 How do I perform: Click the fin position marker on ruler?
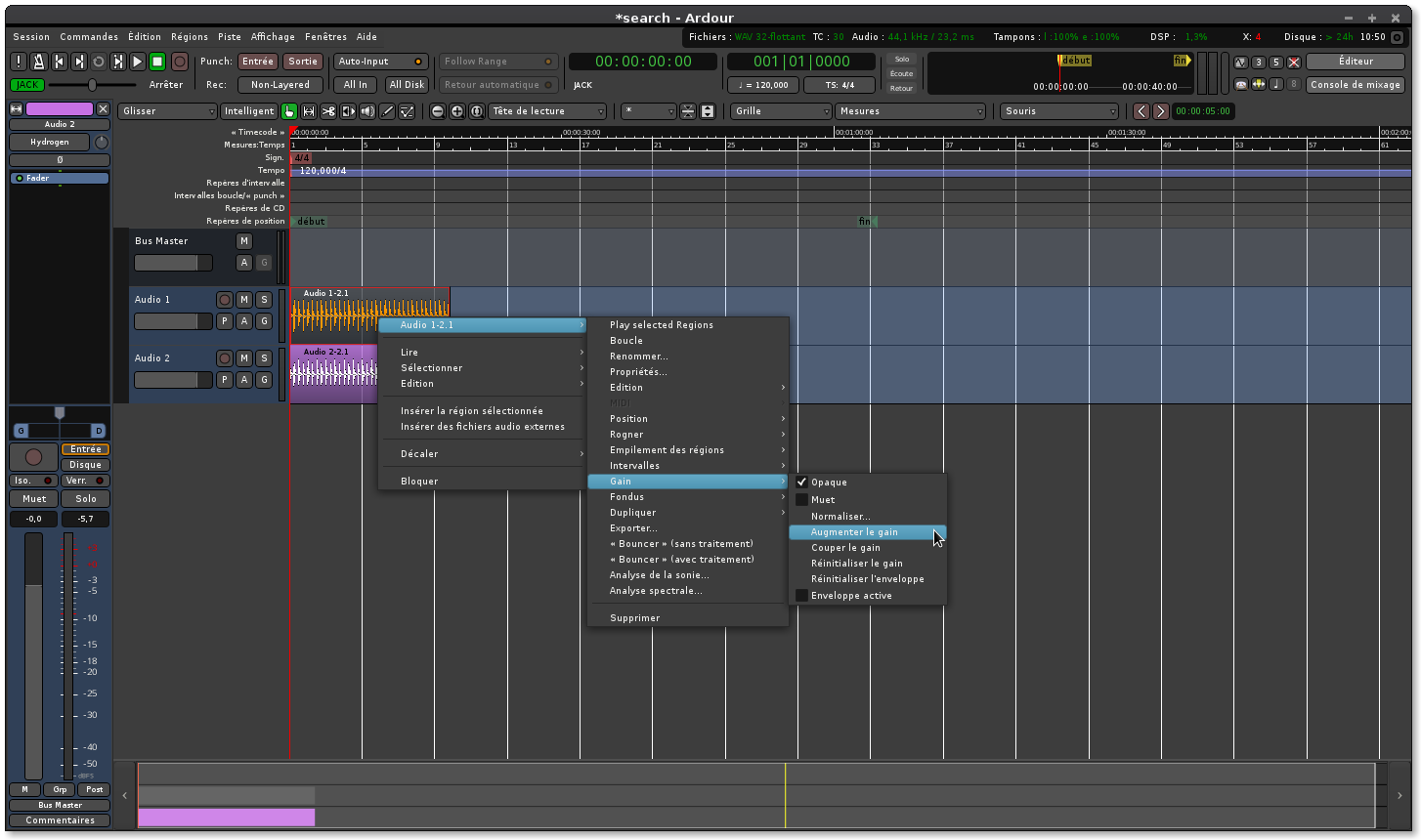tap(865, 222)
